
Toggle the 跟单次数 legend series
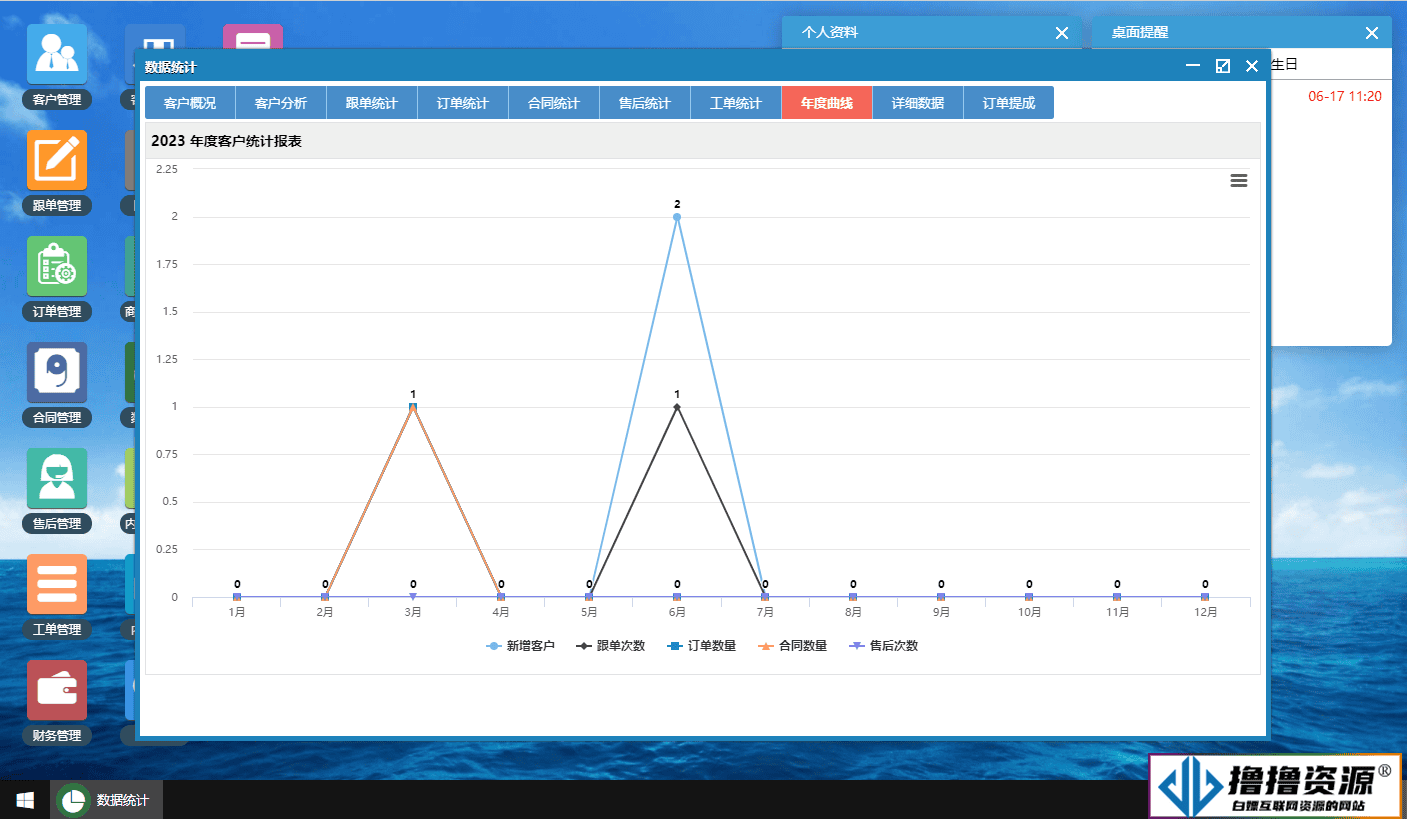pos(611,646)
